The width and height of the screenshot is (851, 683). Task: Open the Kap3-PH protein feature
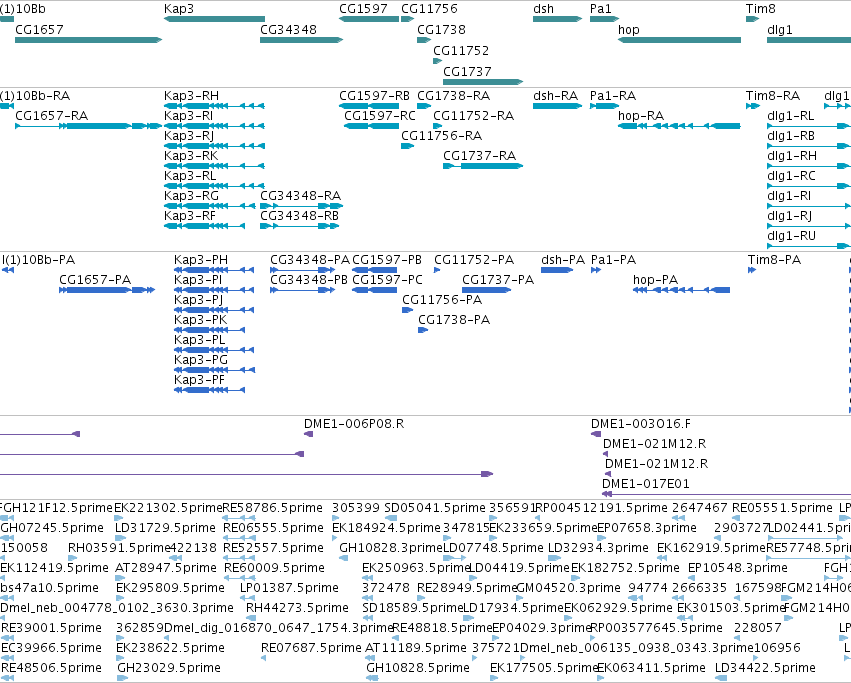tap(214, 270)
